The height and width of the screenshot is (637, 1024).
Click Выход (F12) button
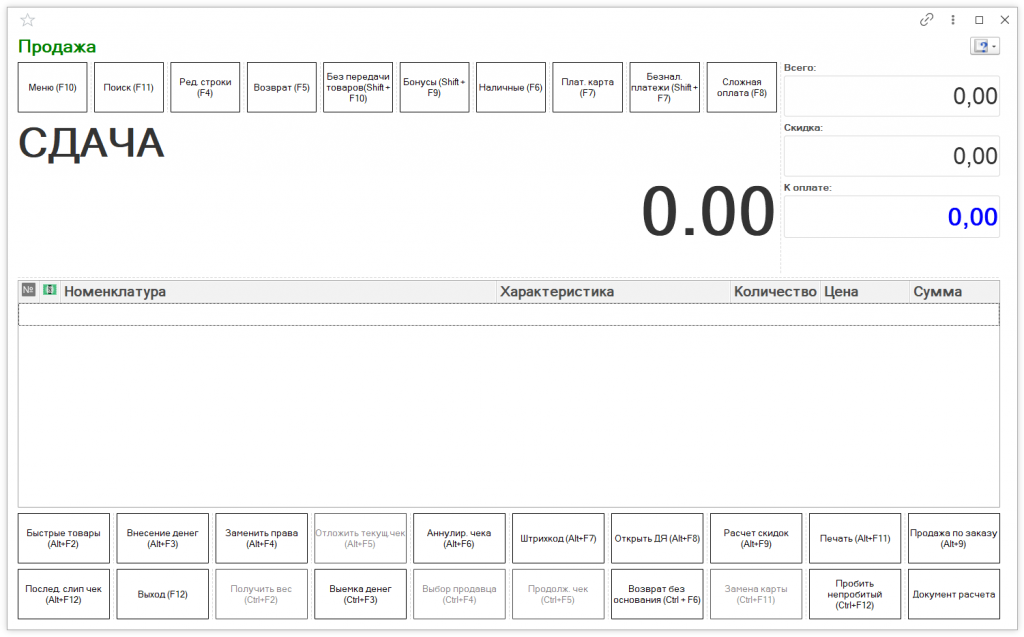[x=163, y=594]
